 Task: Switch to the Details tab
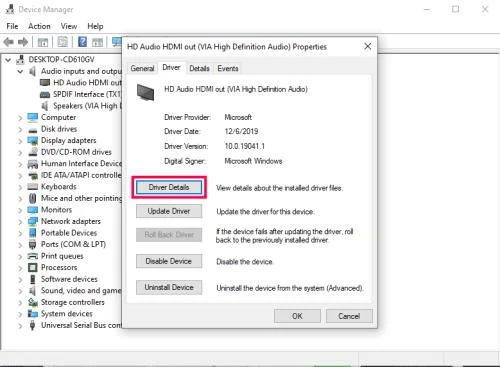pyautogui.click(x=199, y=68)
